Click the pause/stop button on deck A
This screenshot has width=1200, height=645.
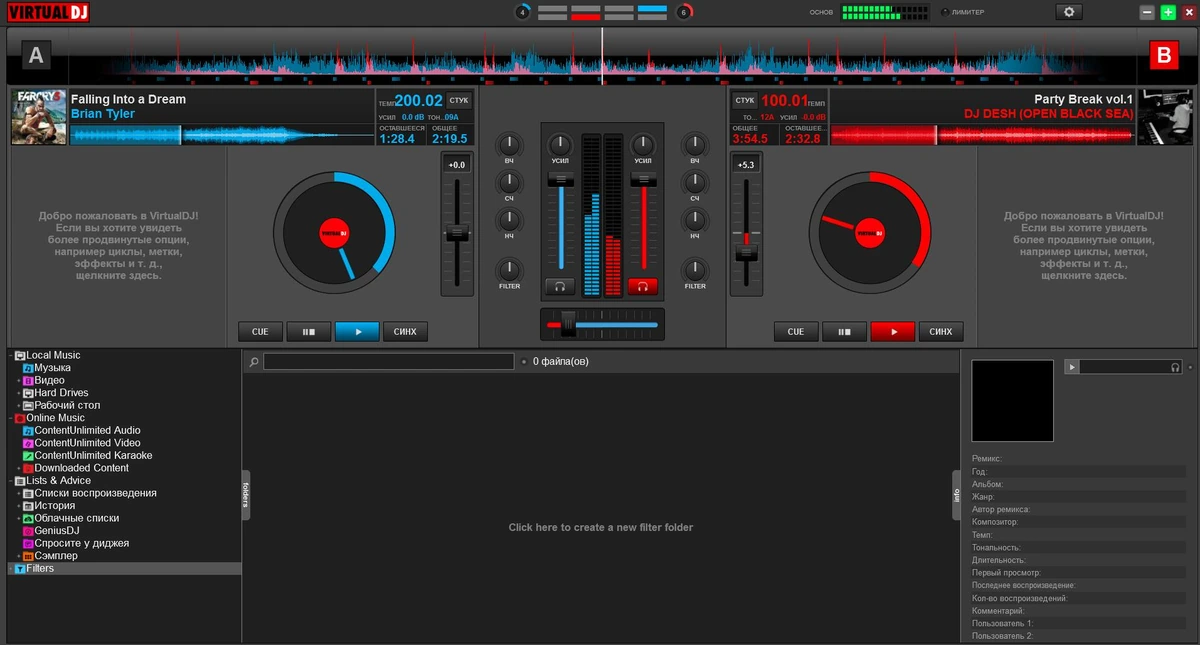[309, 331]
